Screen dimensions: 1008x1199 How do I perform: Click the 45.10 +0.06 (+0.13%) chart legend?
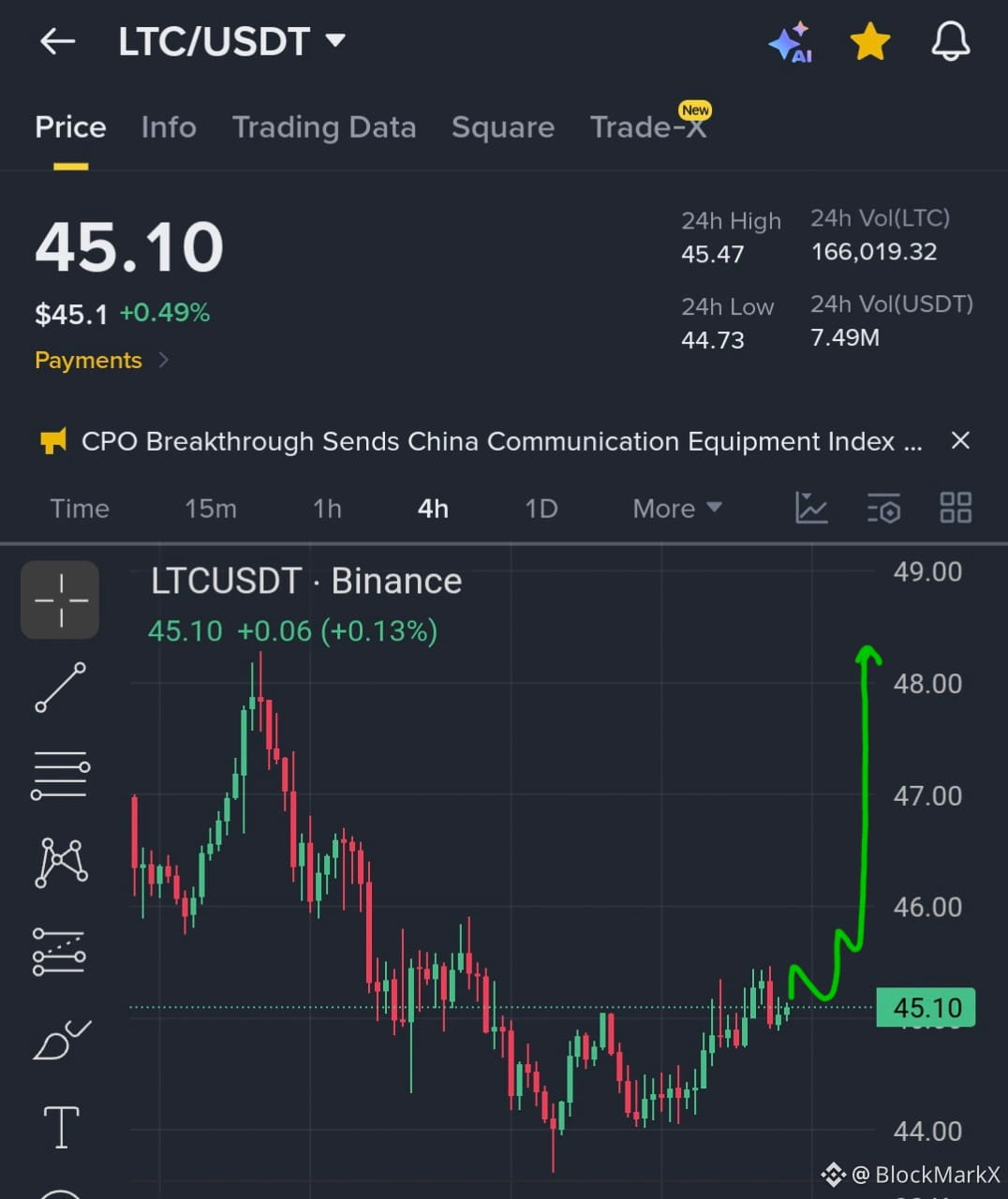click(293, 631)
